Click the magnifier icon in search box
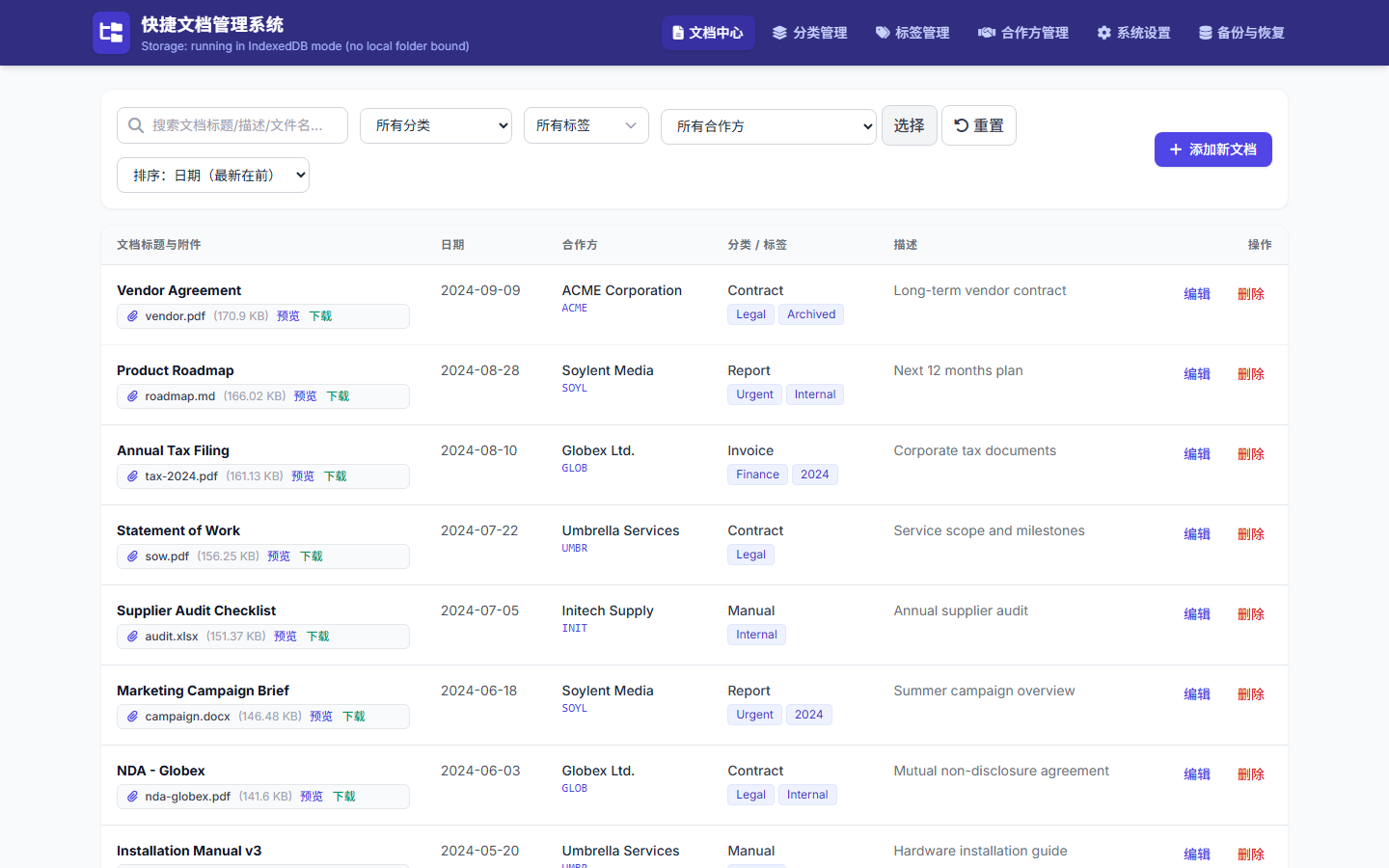This screenshot has height=868, width=1389. click(x=136, y=125)
